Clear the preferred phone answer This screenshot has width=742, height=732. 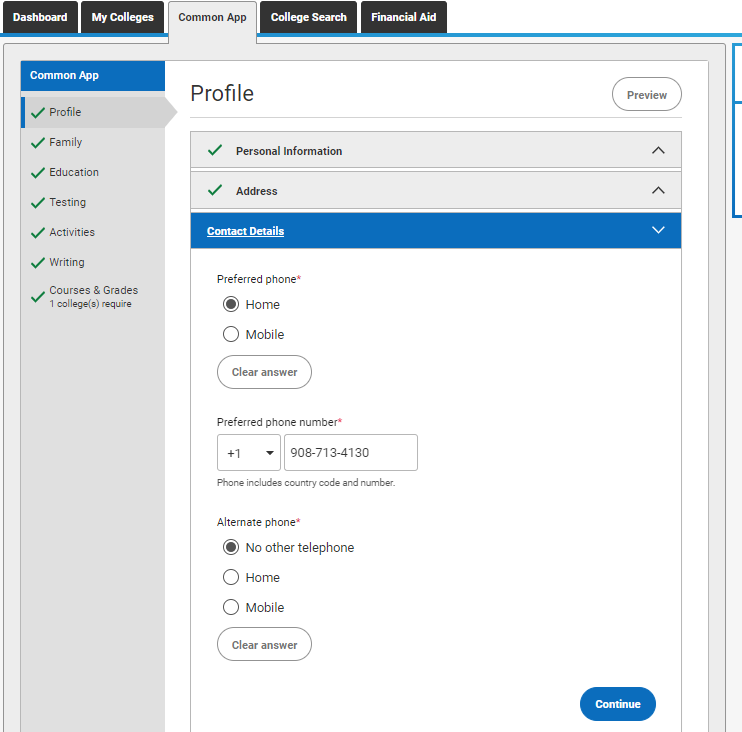264,372
